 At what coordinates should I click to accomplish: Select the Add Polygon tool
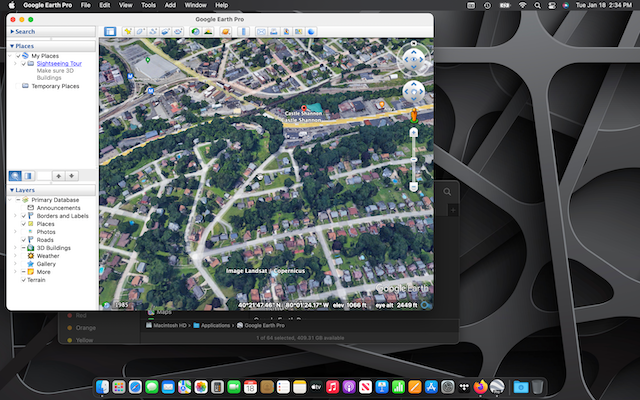coord(141,32)
